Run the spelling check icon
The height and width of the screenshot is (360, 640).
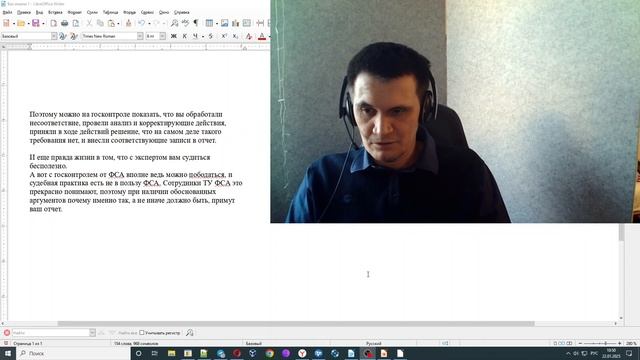click(x=185, y=23)
